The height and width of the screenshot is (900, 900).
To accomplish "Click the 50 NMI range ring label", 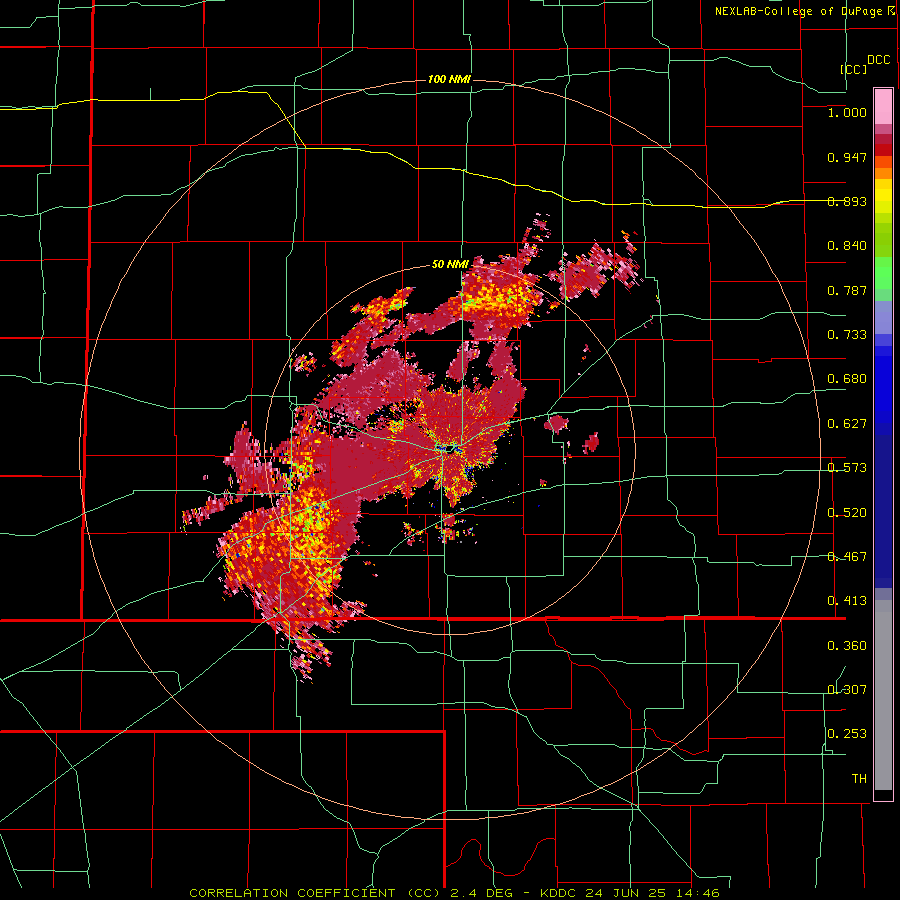I will pos(450,264).
